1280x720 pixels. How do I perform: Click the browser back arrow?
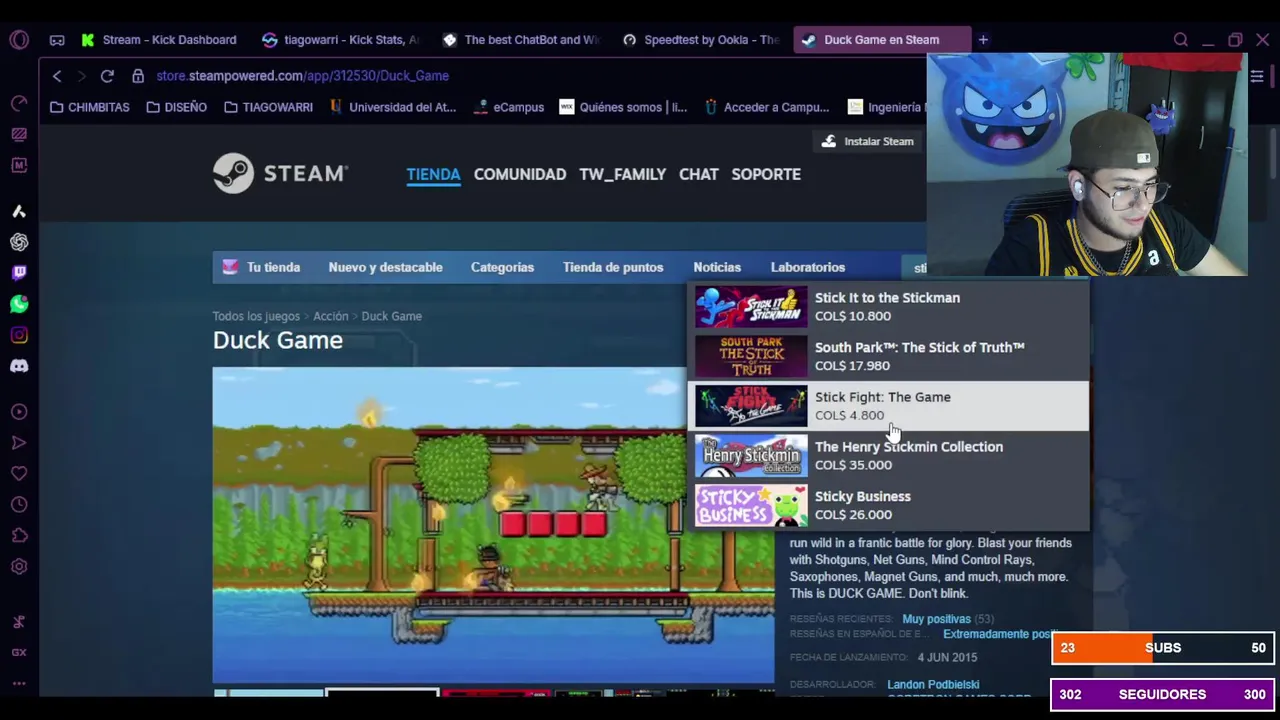pyautogui.click(x=57, y=76)
